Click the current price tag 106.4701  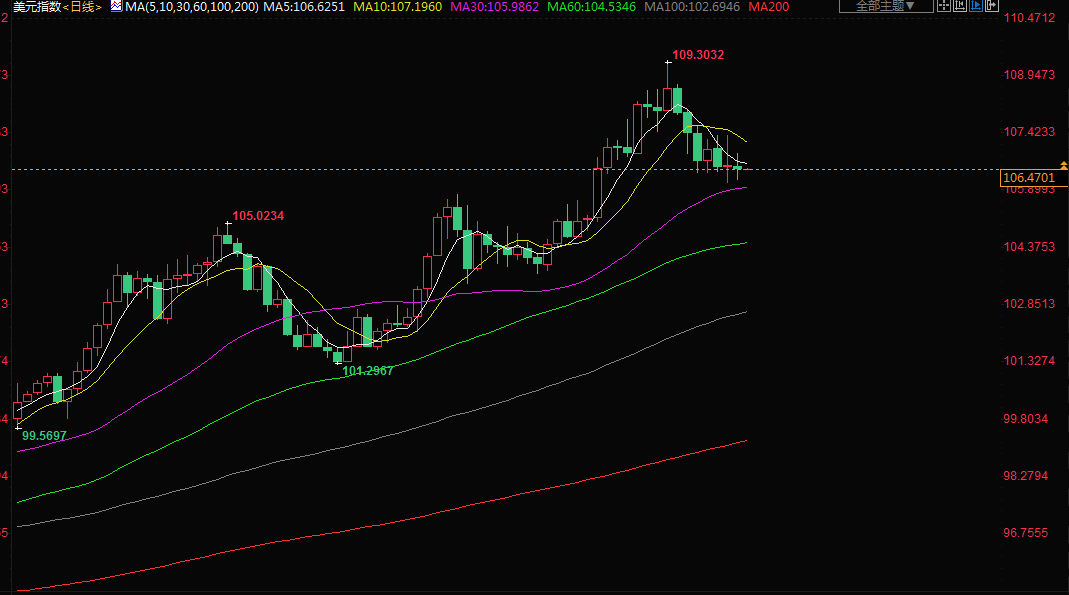coord(1028,178)
